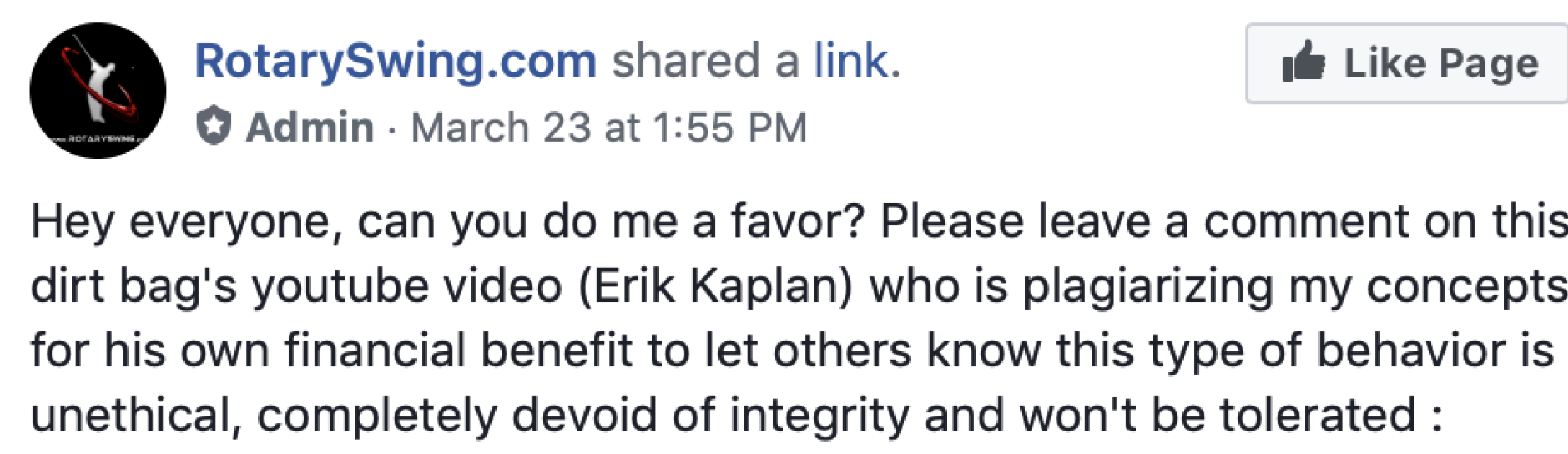Click the 1:55 PM time in the timestamp

(730, 128)
